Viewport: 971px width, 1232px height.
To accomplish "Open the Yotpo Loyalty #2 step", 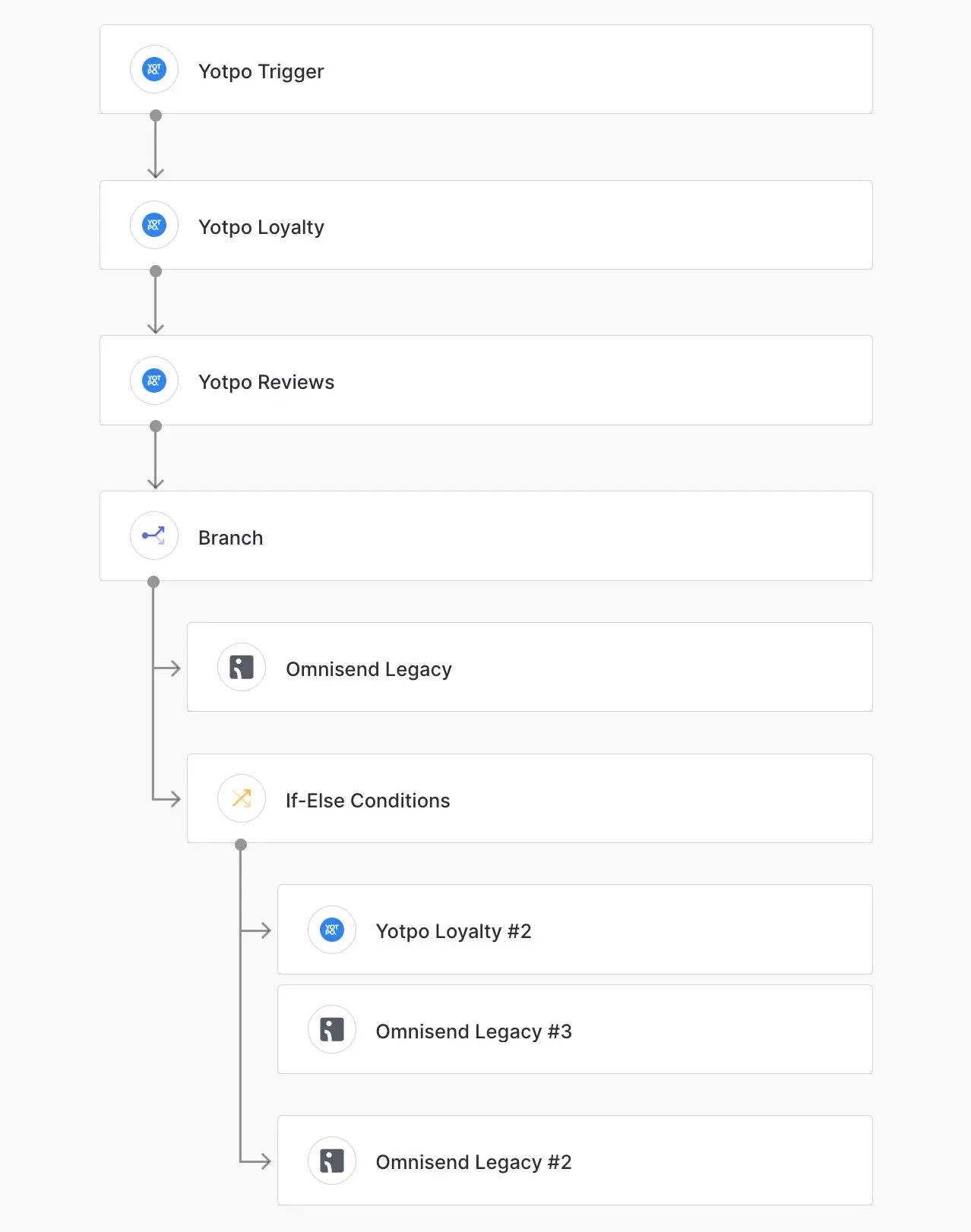I will tap(575, 930).
